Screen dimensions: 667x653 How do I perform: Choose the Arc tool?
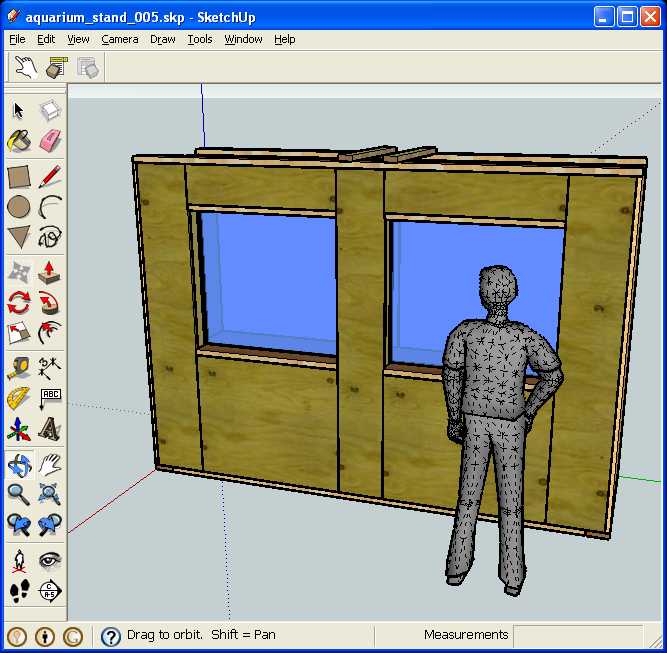pyautogui.click(x=50, y=207)
